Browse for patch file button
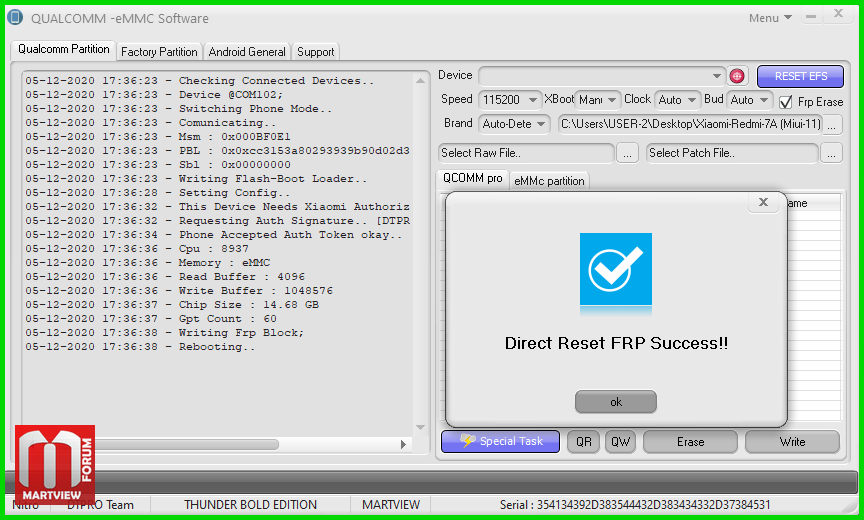Screen dimensions: 864x520 click(x=831, y=153)
